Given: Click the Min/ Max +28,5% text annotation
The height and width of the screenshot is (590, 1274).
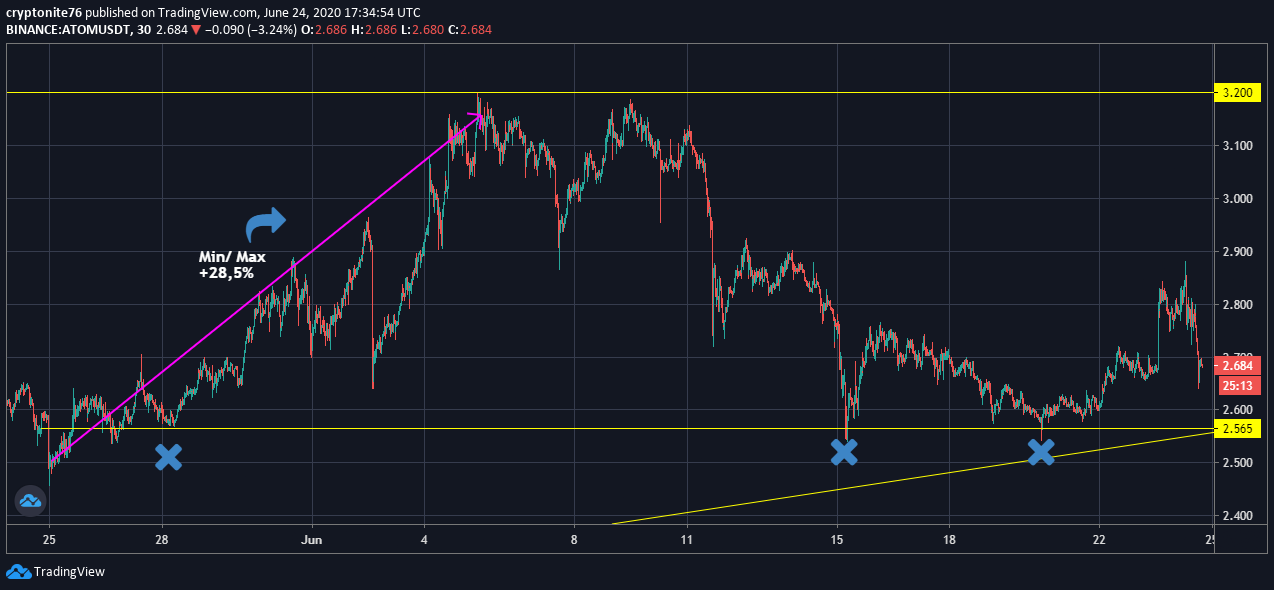Looking at the screenshot, I should click(x=232, y=265).
